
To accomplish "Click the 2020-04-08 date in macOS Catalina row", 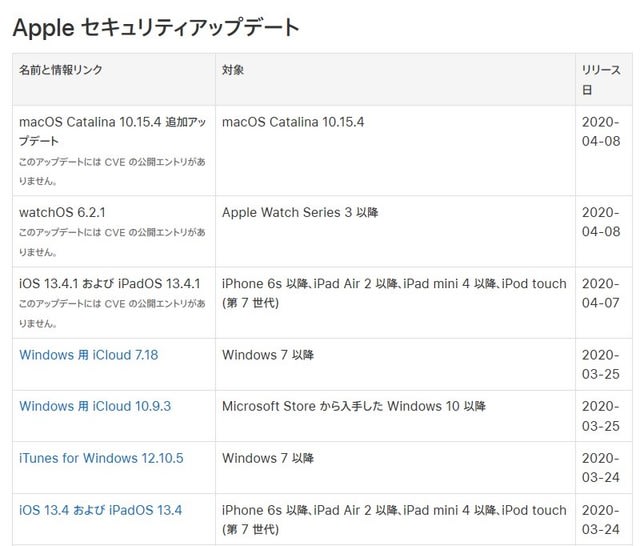I will [x=601, y=131].
